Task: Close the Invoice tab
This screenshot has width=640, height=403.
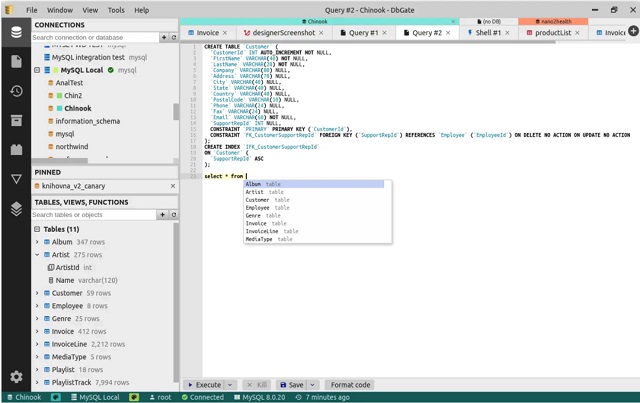Action: click(225, 33)
